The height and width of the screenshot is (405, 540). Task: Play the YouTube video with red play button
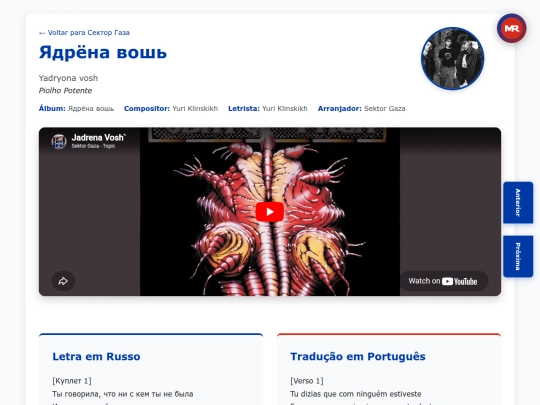270,212
